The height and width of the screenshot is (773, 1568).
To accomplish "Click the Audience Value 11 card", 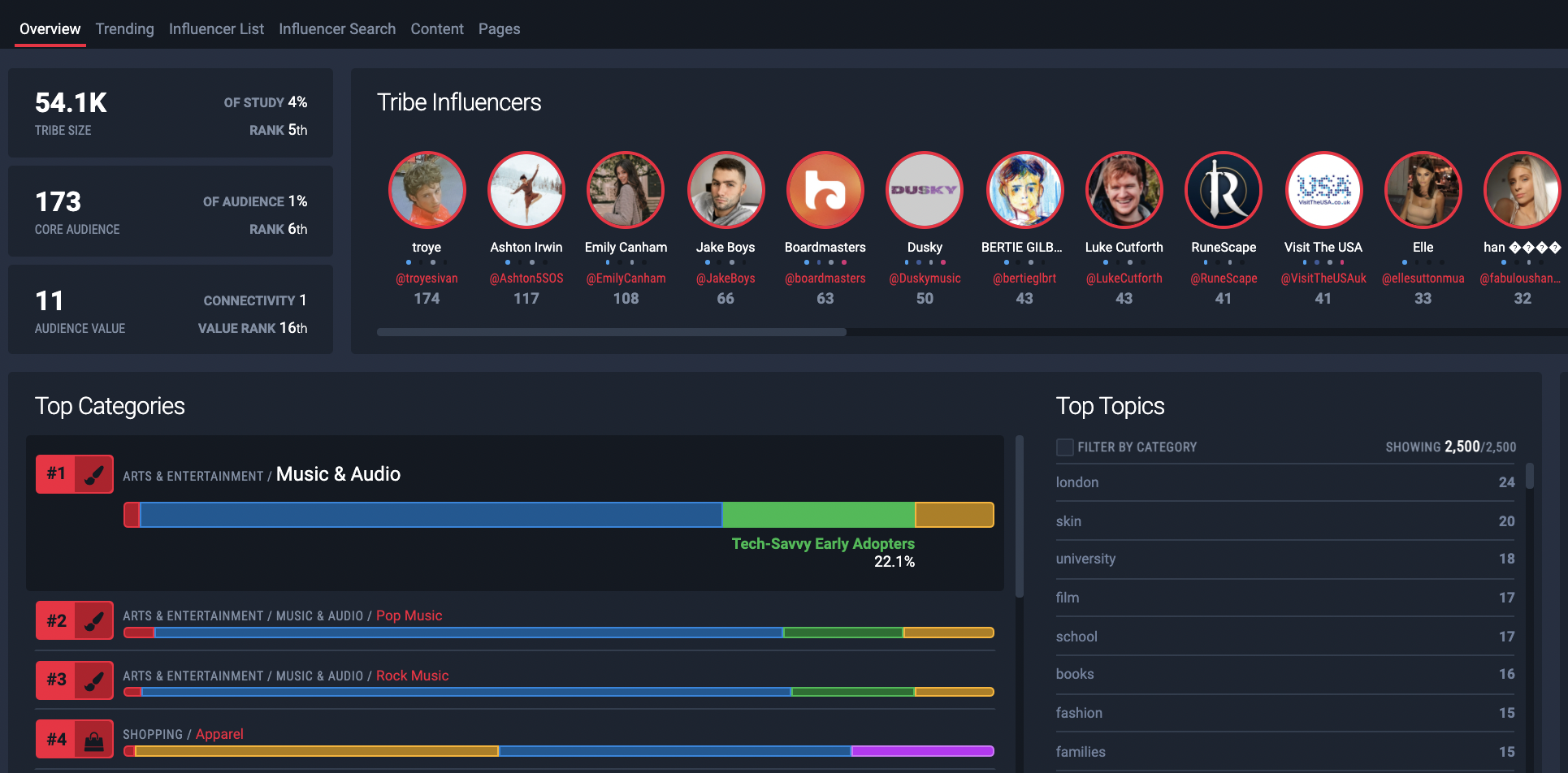I will [171, 310].
